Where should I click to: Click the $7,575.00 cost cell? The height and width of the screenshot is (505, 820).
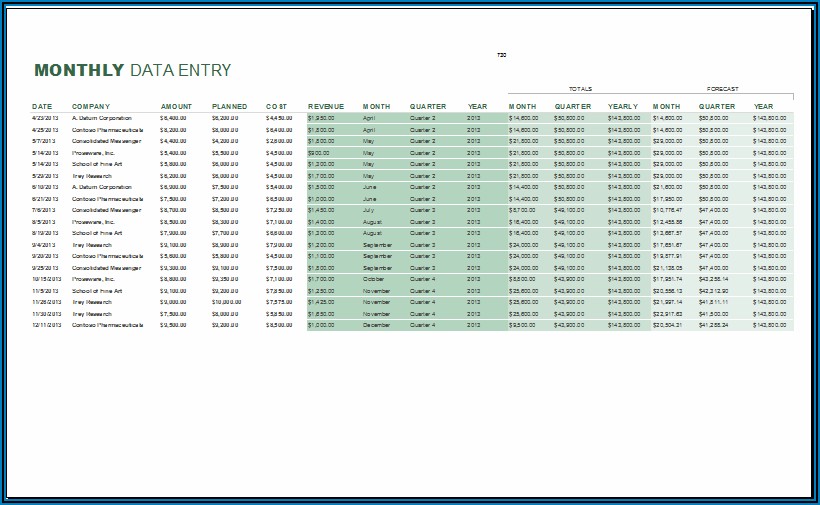(x=279, y=302)
